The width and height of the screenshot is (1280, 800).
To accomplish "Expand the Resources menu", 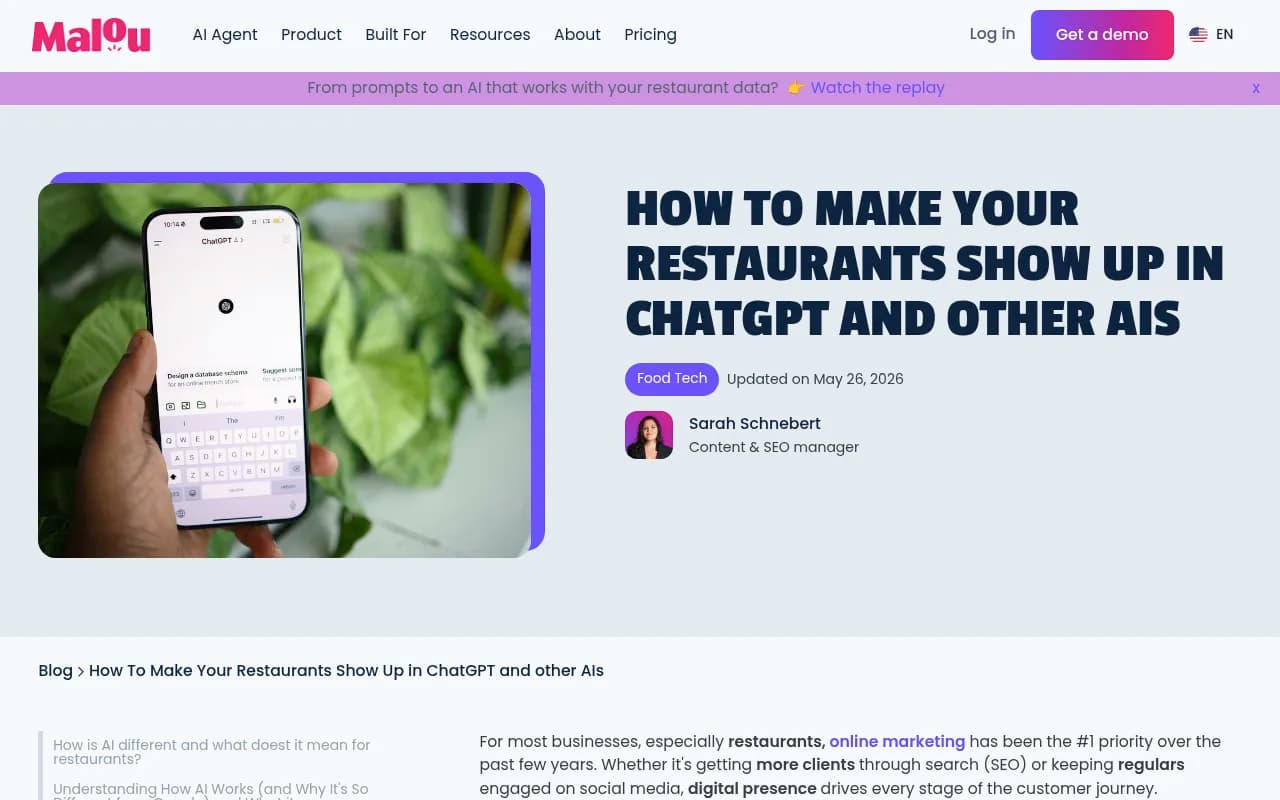I will click(490, 35).
